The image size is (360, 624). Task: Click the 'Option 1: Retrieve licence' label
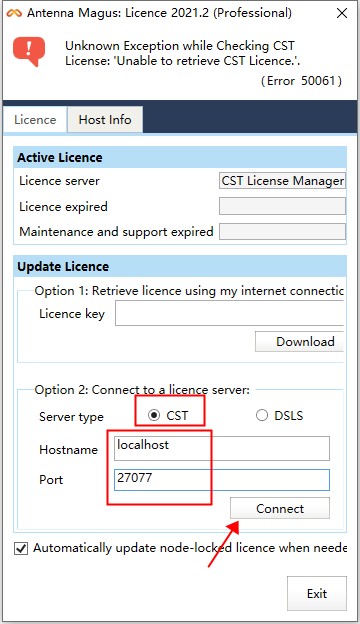pyautogui.click(x=189, y=291)
